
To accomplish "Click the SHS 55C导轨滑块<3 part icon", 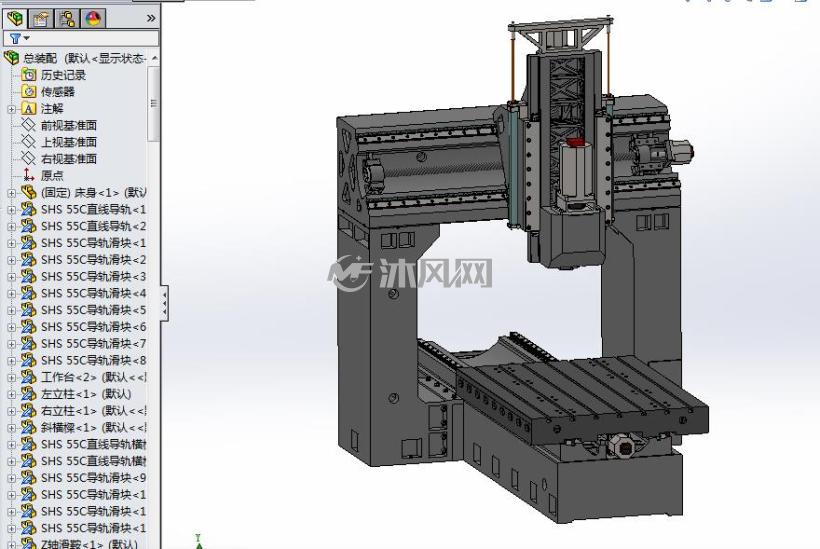I will 28,276.
